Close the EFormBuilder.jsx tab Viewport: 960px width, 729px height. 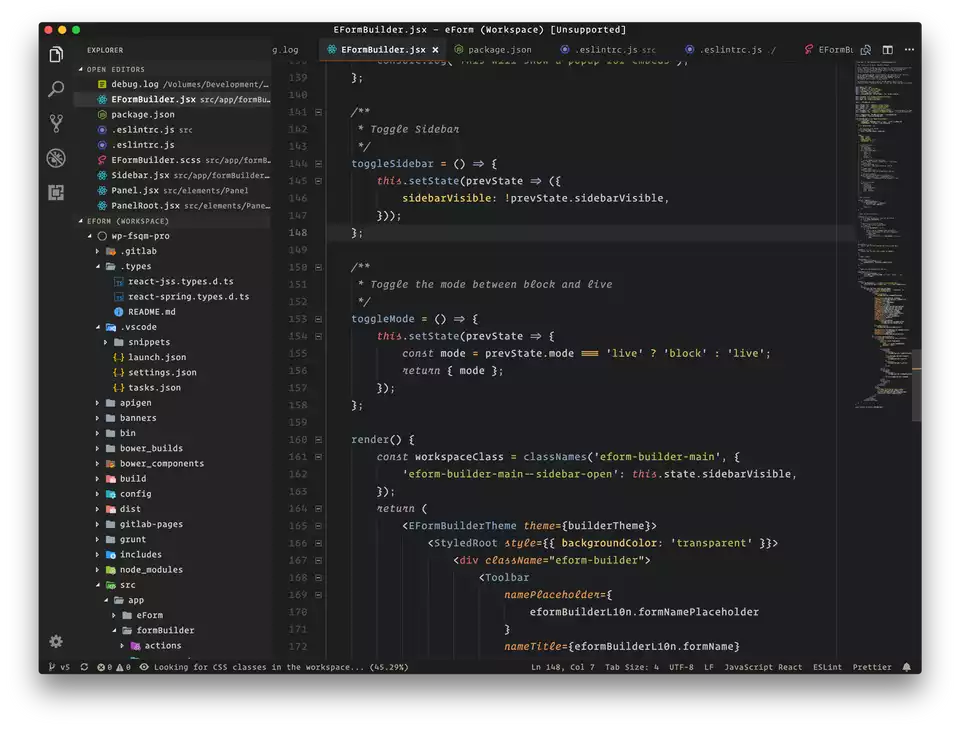(435, 50)
